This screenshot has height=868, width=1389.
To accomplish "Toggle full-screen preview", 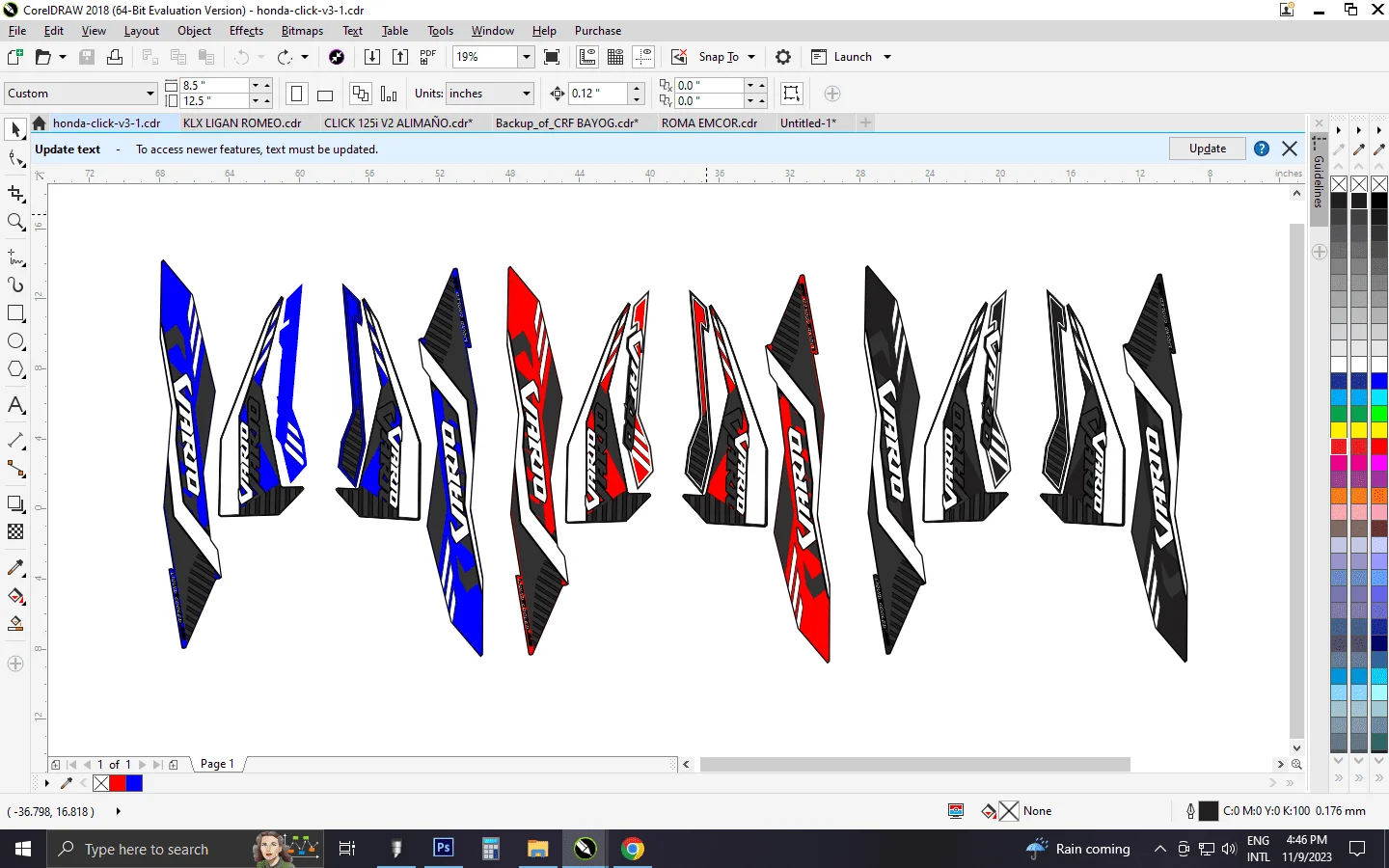I will point(552,57).
